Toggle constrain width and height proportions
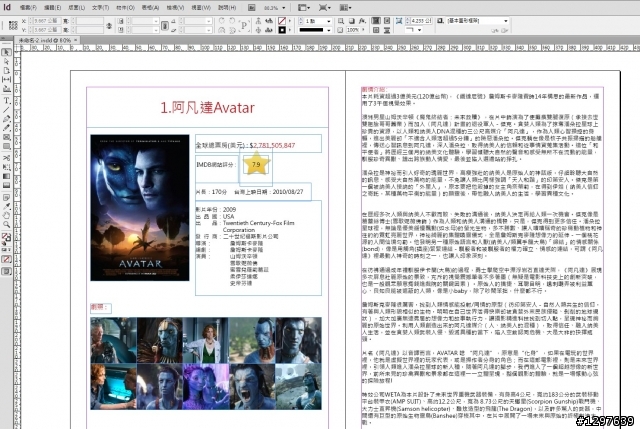 click(109, 25)
